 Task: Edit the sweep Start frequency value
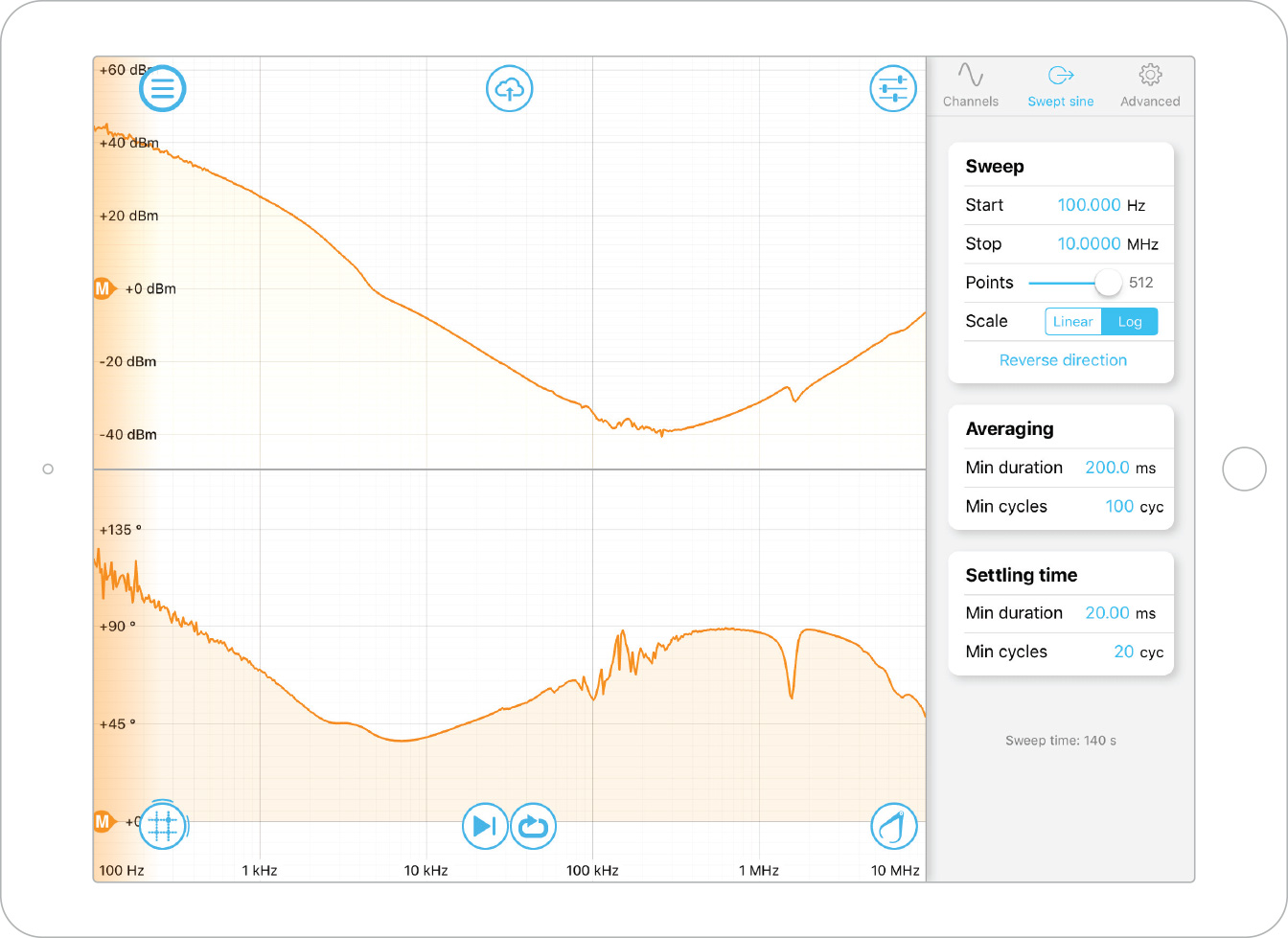coord(1089,205)
